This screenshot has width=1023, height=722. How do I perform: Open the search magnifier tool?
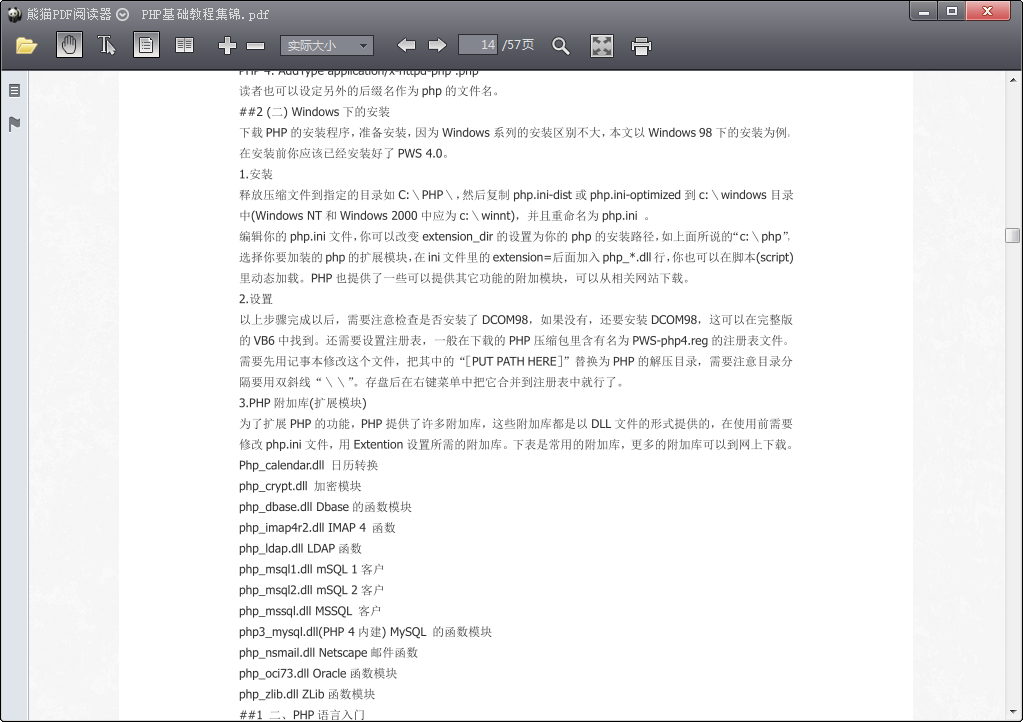561,45
